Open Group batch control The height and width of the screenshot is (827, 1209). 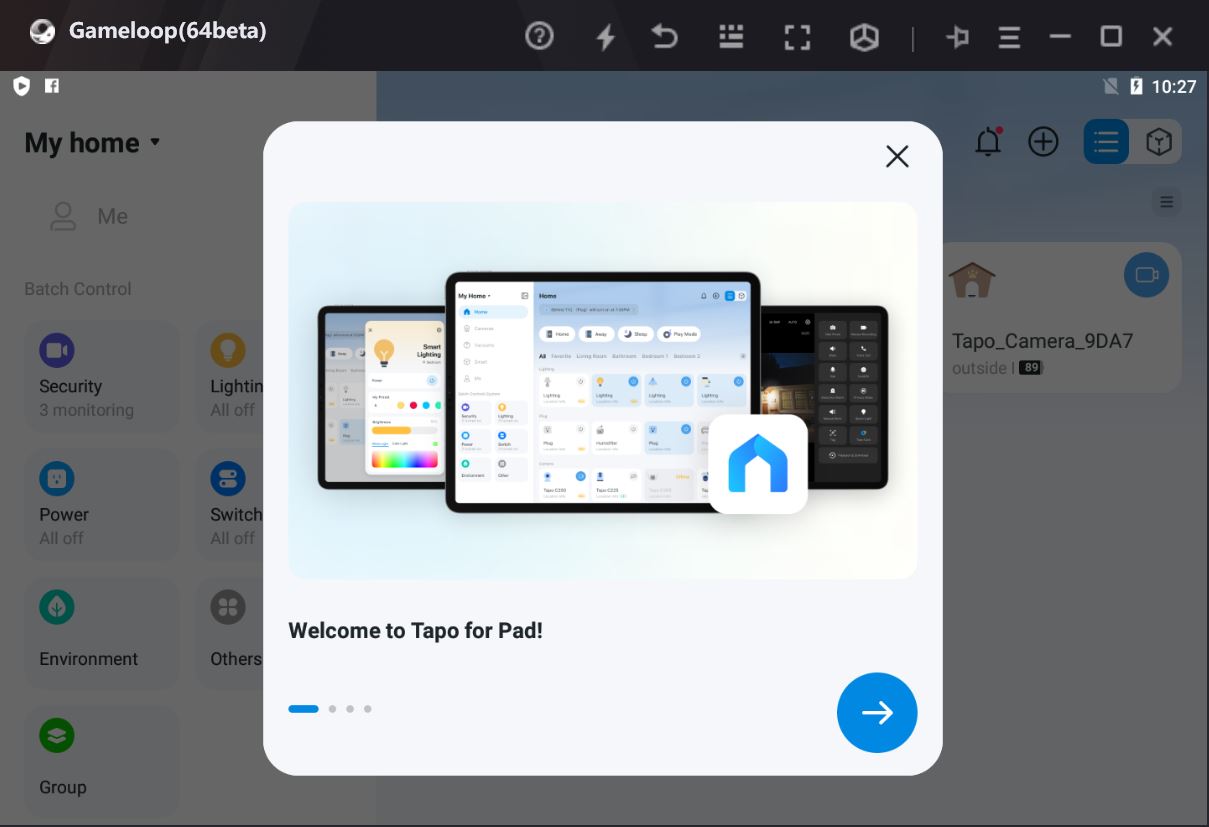pos(101,762)
